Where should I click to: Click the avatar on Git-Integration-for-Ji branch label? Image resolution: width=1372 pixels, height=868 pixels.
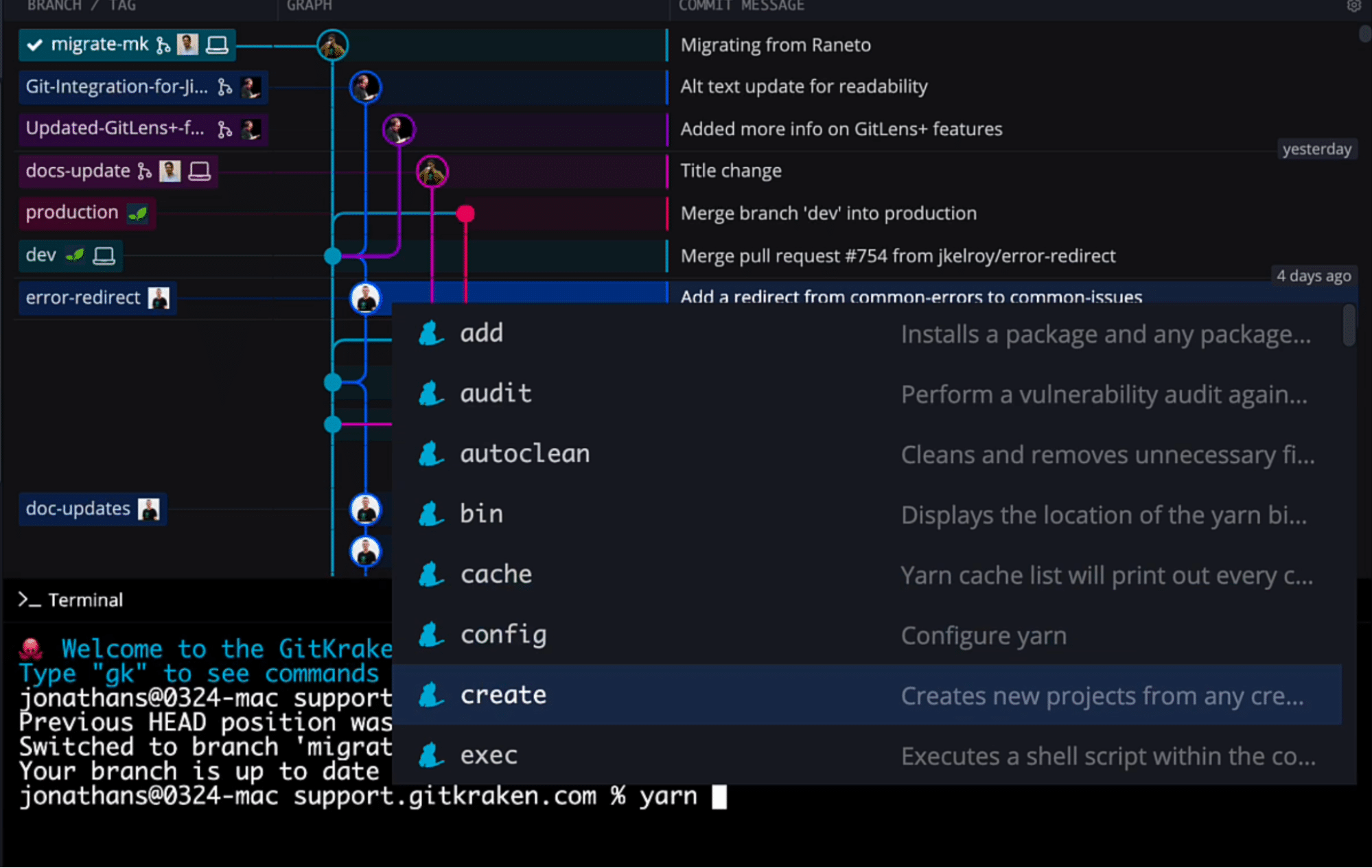click(251, 87)
